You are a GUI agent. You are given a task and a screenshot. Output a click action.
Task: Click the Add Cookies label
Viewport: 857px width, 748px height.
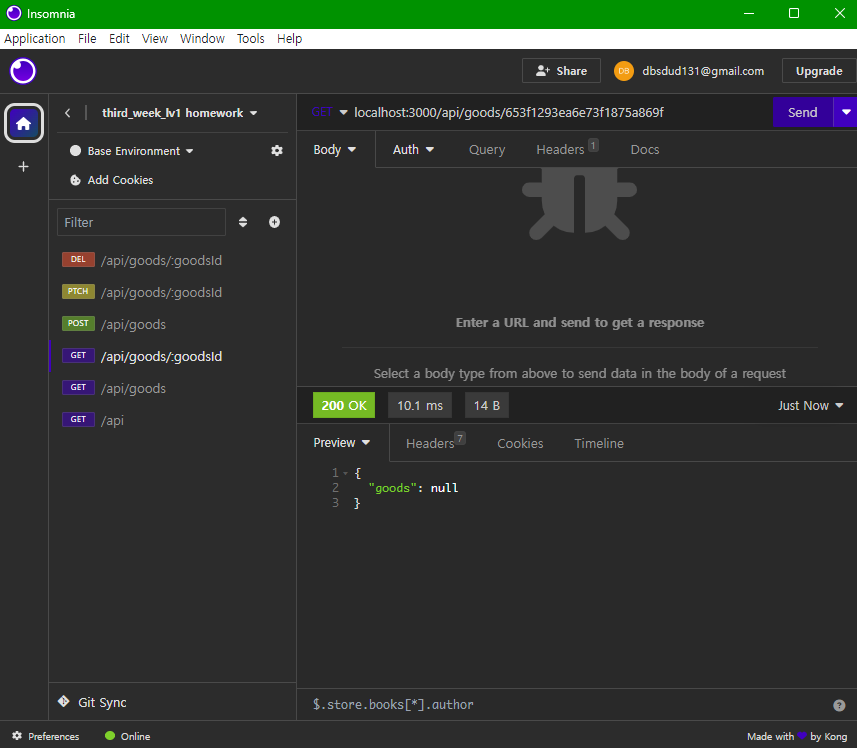(120, 180)
